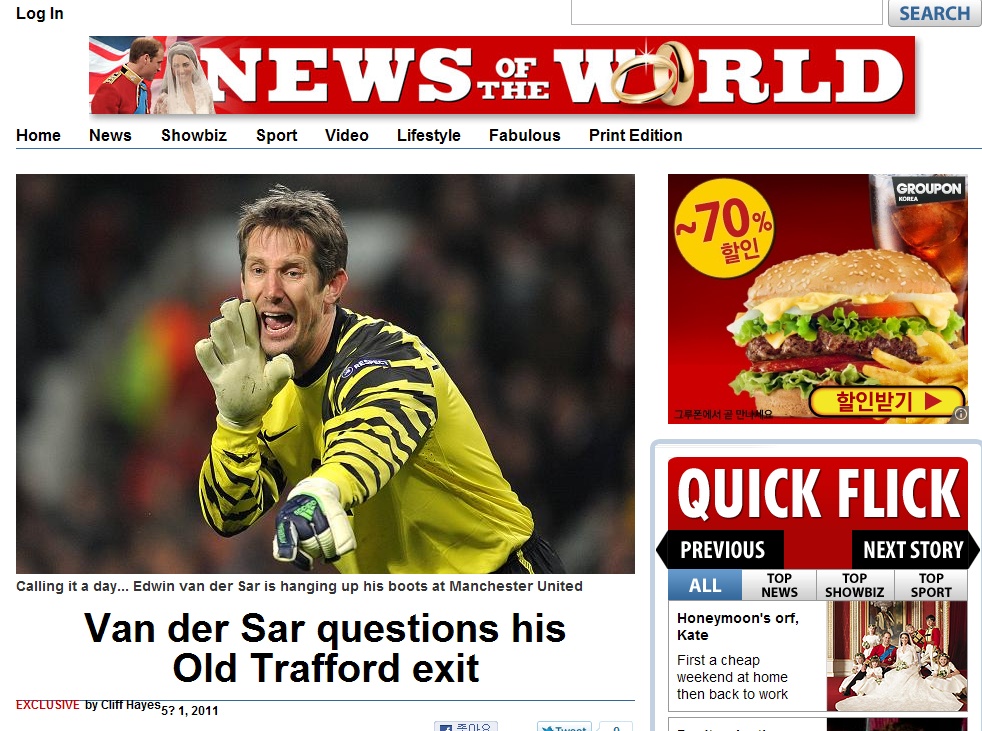Click the SEARCH button
The image size is (982, 731).
pyautogui.click(x=934, y=13)
